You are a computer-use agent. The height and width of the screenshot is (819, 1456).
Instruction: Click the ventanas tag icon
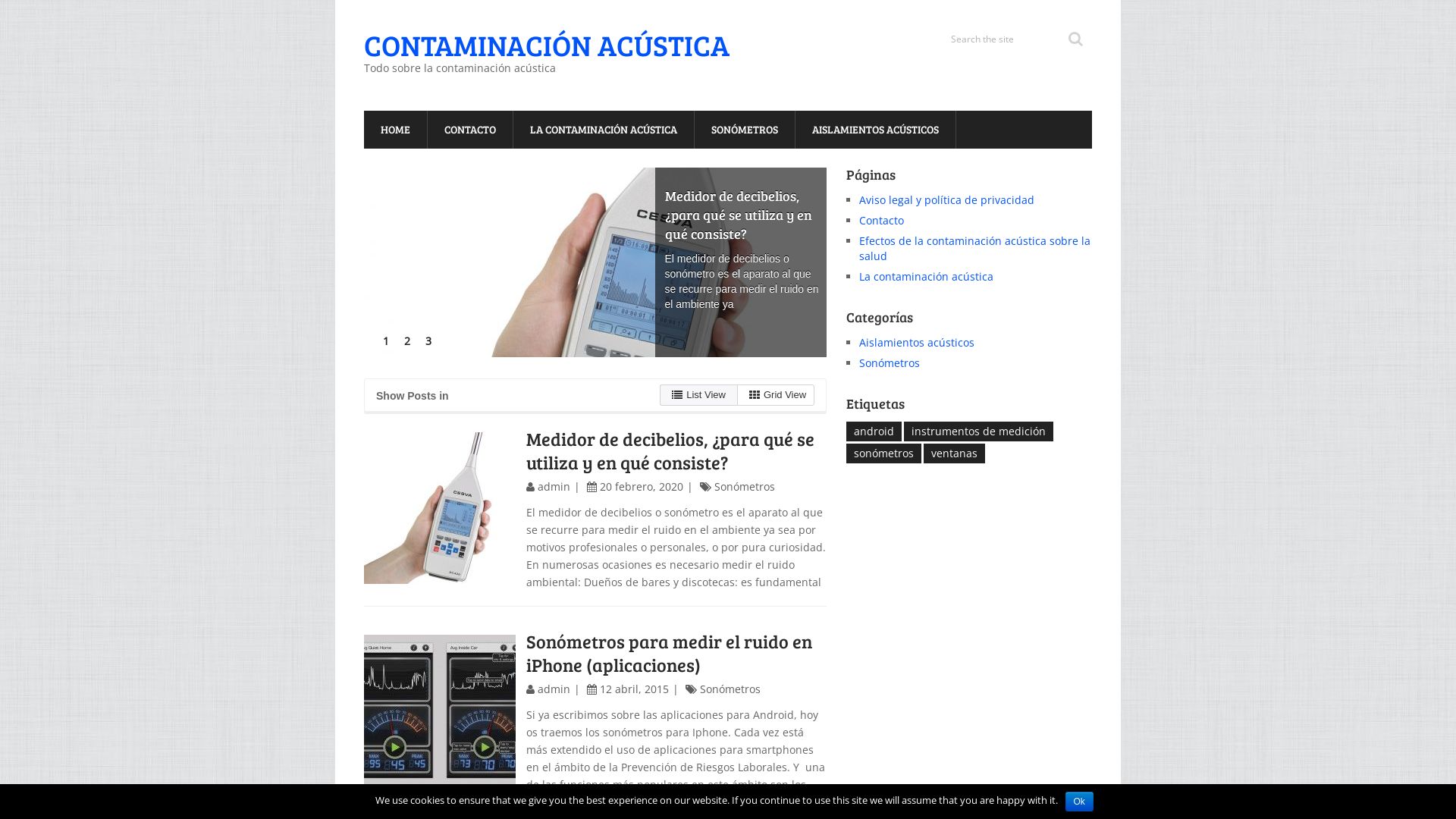(953, 453)
